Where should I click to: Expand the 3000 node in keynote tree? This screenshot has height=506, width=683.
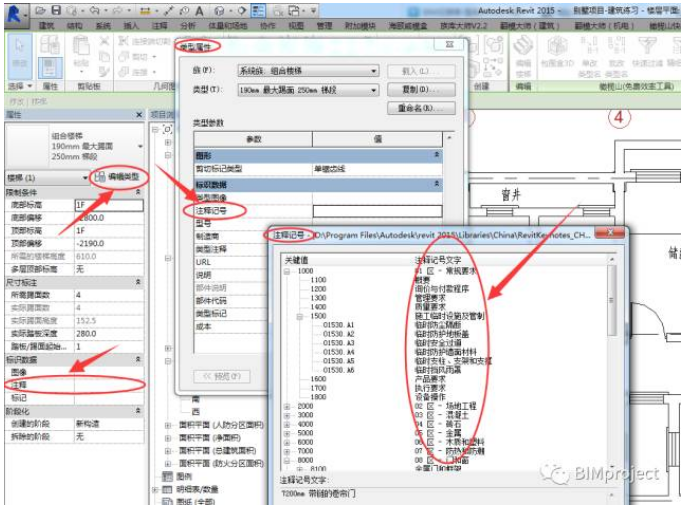(287, 415)
